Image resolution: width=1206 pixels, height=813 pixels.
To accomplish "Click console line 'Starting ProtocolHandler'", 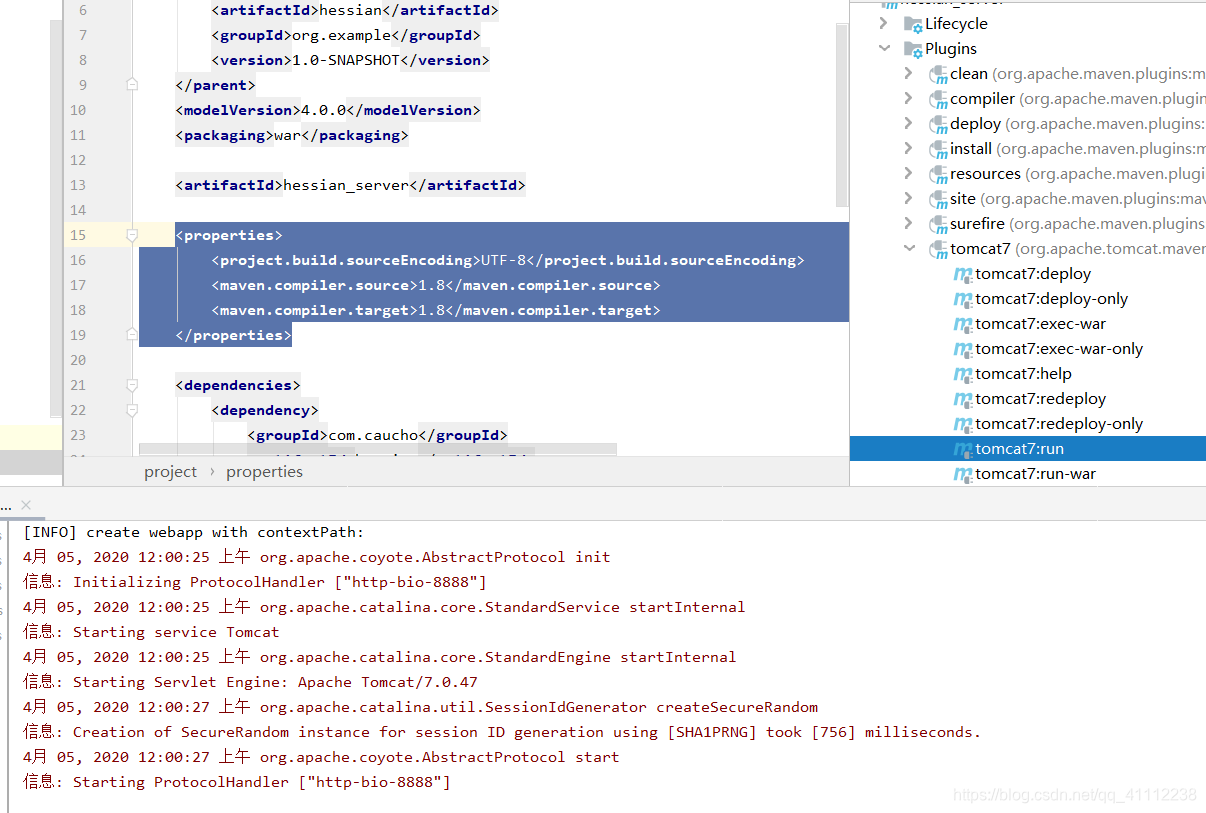I will 237,782.
